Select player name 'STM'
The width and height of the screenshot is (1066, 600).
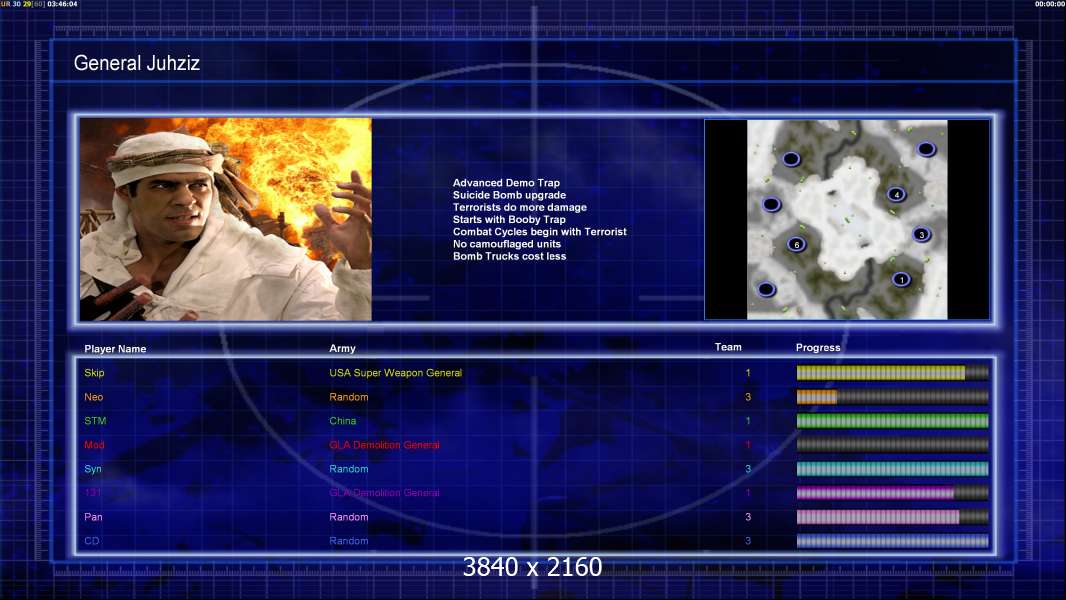pos(95,421)
